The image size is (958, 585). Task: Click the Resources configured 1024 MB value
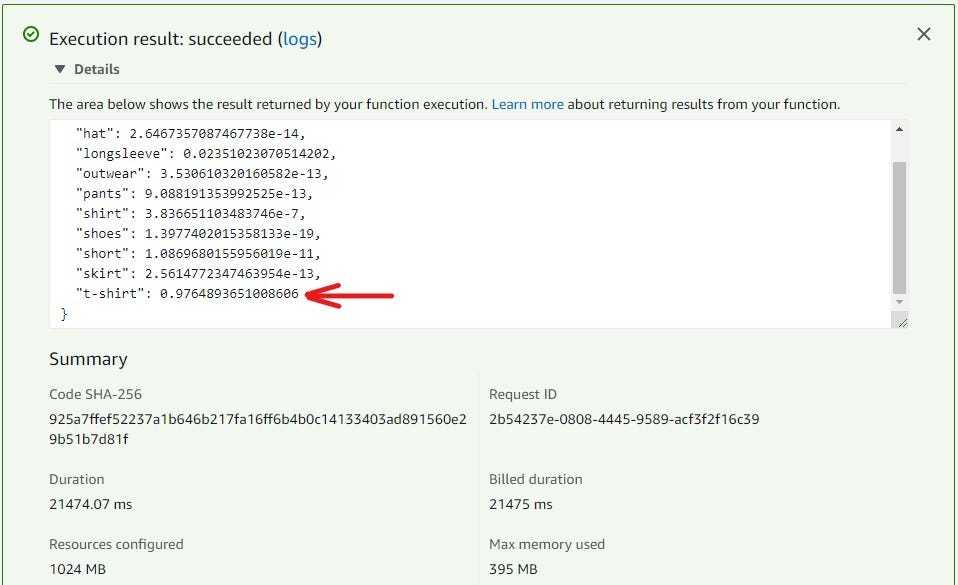[78, 569]
